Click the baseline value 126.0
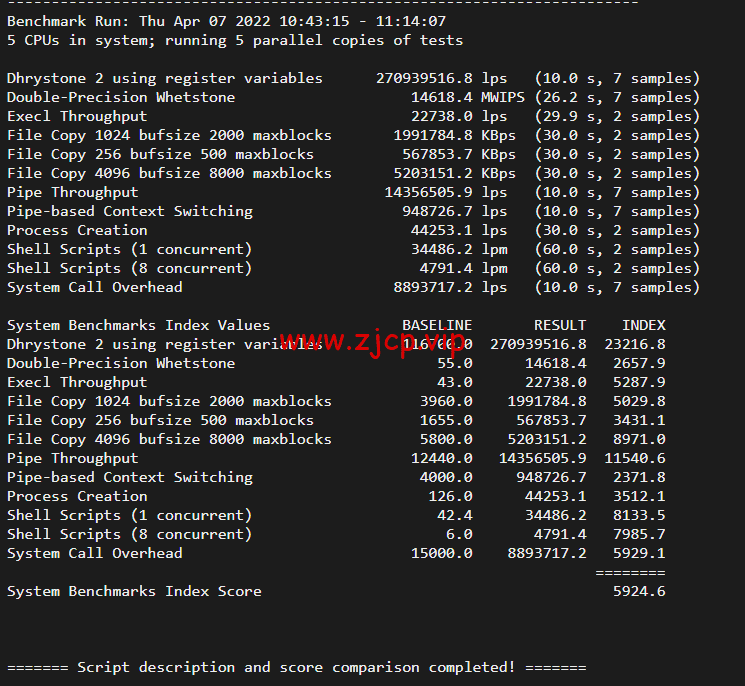745x686 pixels. coord(450,496)
